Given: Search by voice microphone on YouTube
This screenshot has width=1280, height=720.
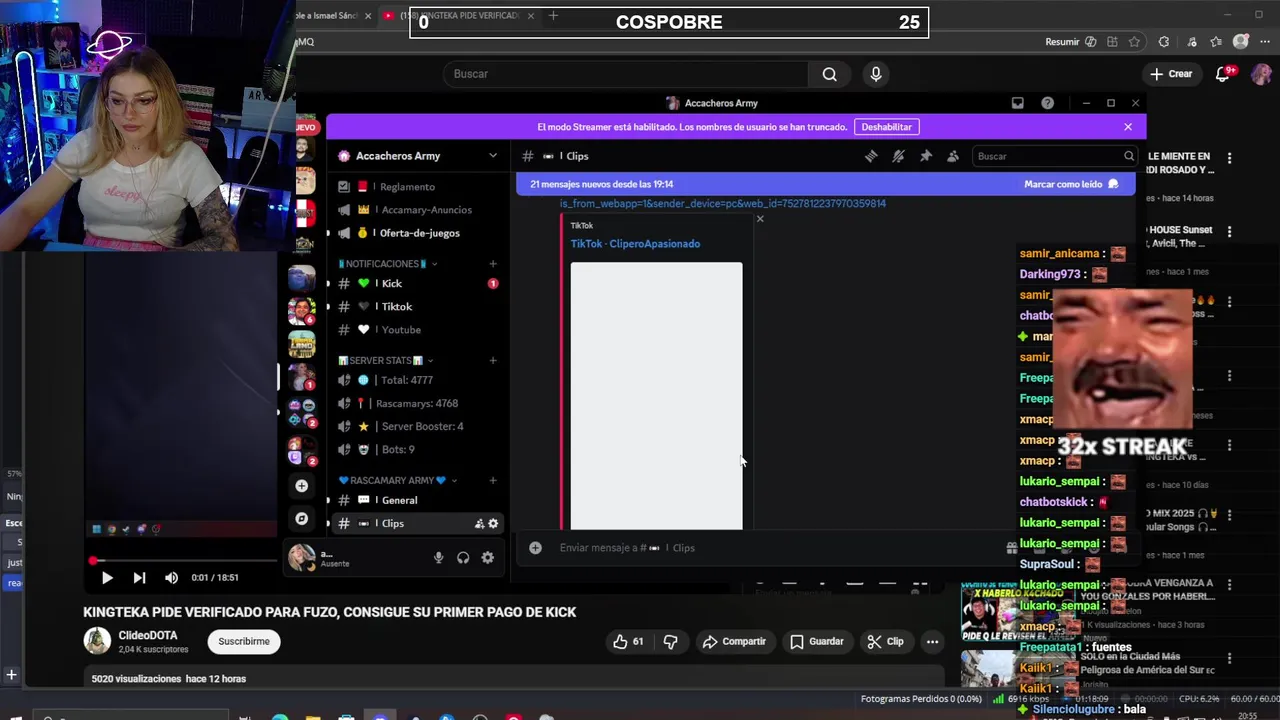Looking at the screenshot, I should pos(876,74).
